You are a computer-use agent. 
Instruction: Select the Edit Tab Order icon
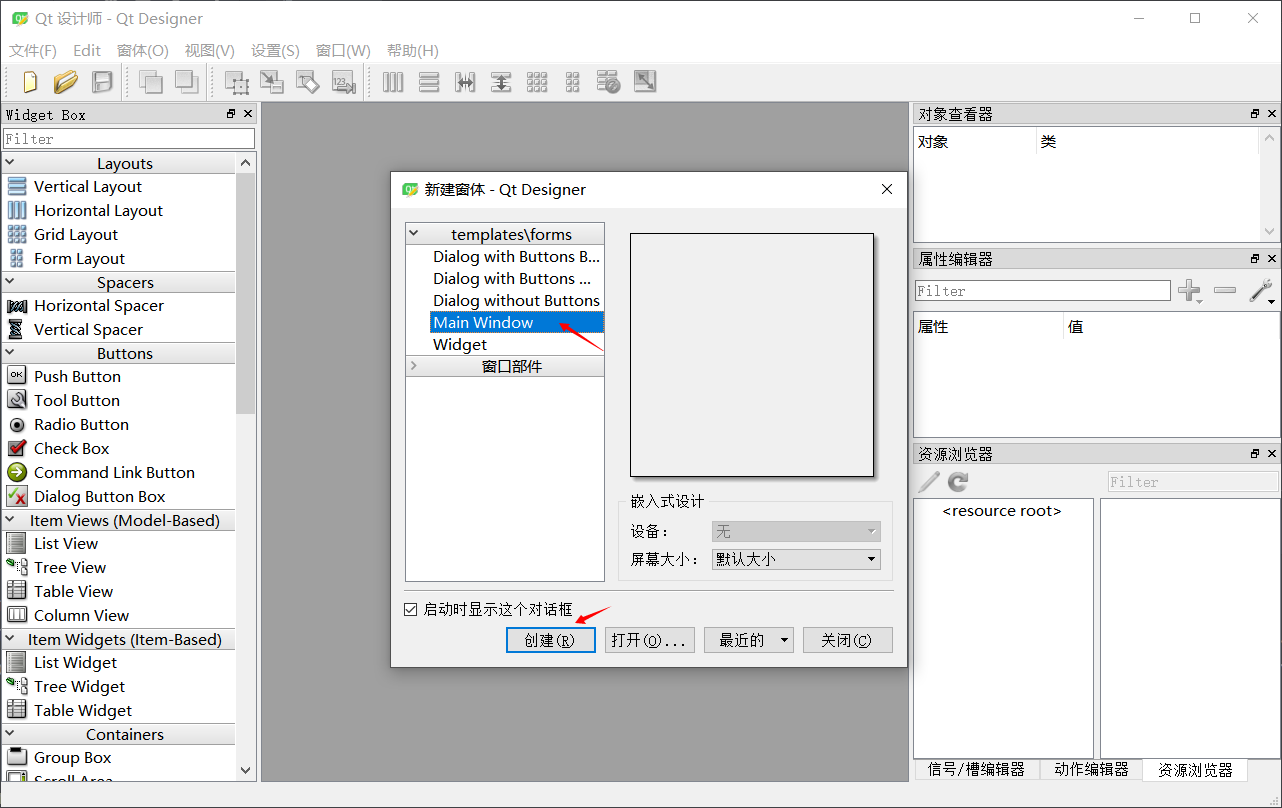pyautogui.click(x=344, y=82)
